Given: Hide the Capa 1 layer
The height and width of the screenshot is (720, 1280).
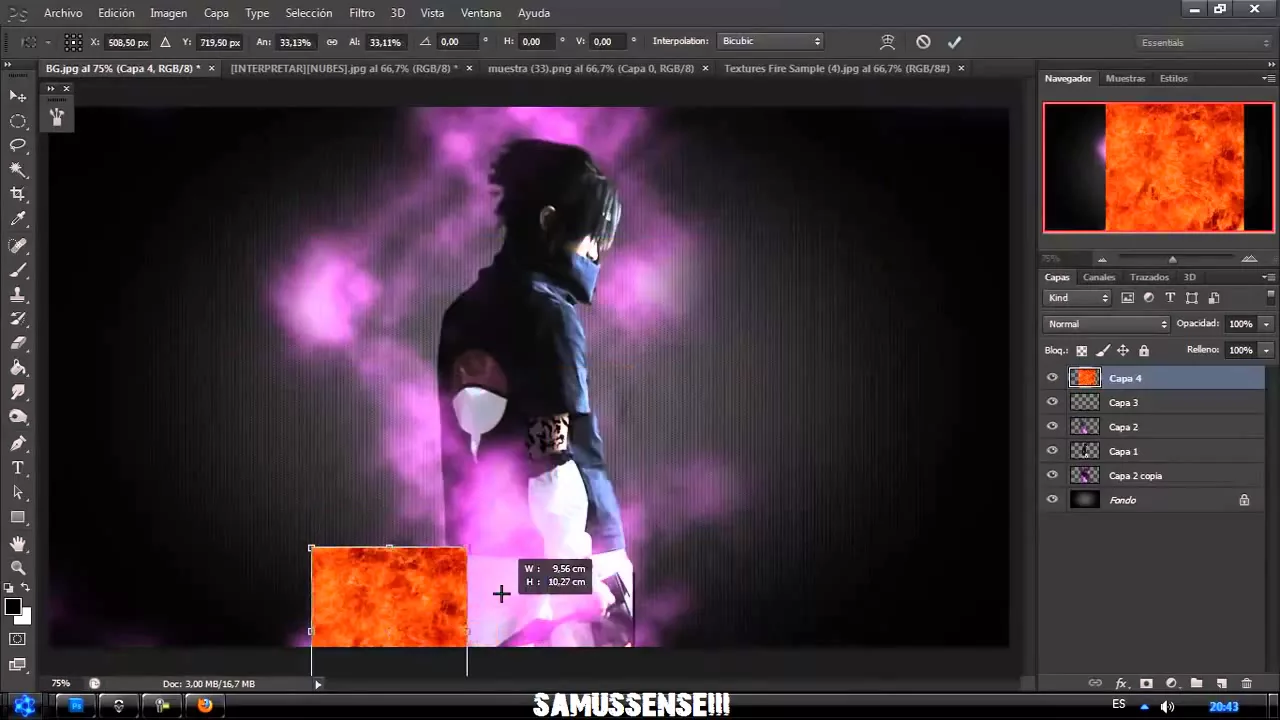Looking at the screenshot, I should (1052, 451).
